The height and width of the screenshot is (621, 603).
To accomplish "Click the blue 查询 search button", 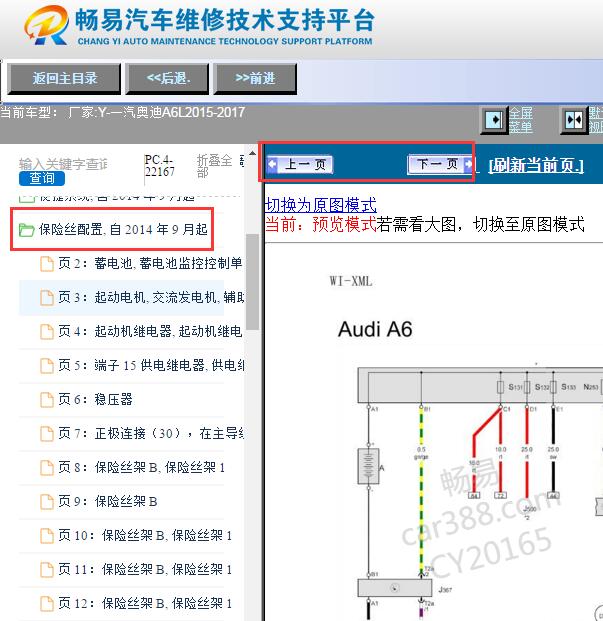I will coord(42,178).
